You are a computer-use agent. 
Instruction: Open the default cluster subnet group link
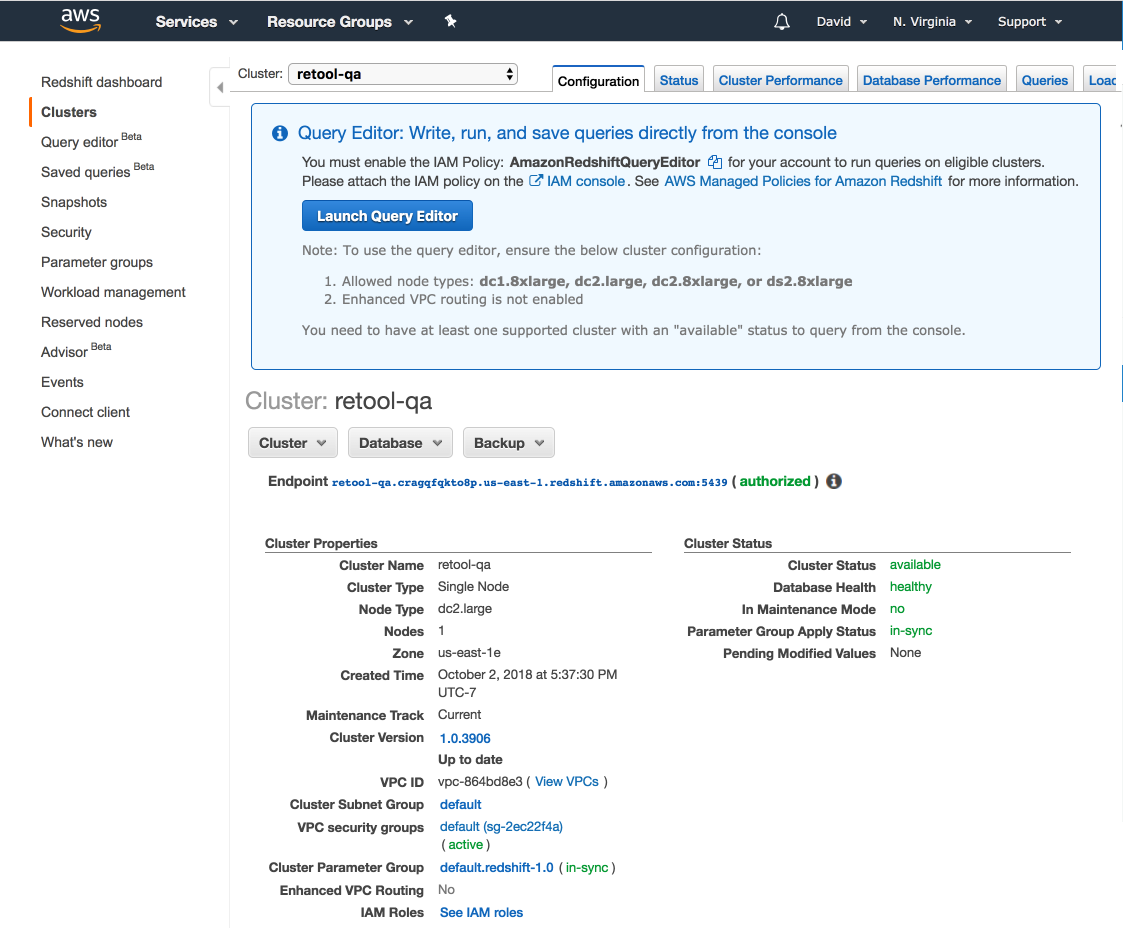pyautogui.click(x=461, y=804)
